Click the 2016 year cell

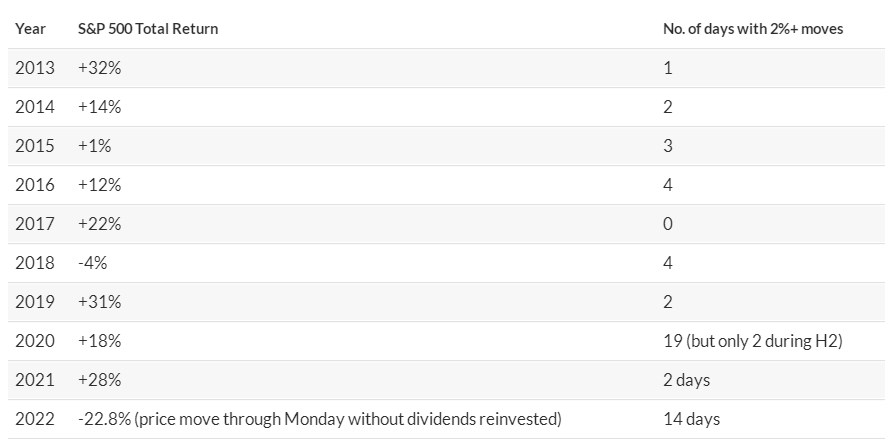click(x=34, y=185)
